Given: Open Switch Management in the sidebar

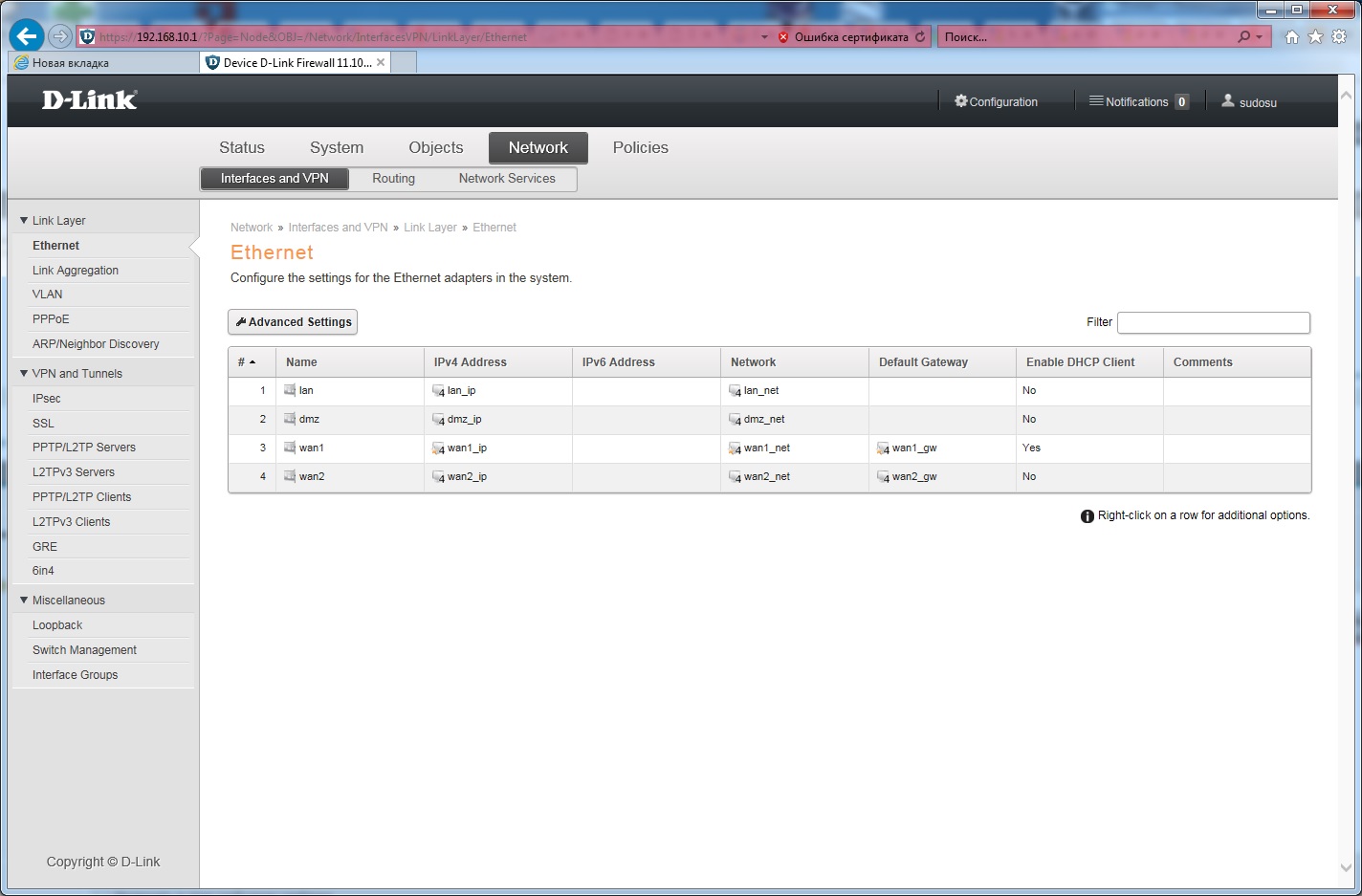Looking at the screenshot, I should [84, 650].
